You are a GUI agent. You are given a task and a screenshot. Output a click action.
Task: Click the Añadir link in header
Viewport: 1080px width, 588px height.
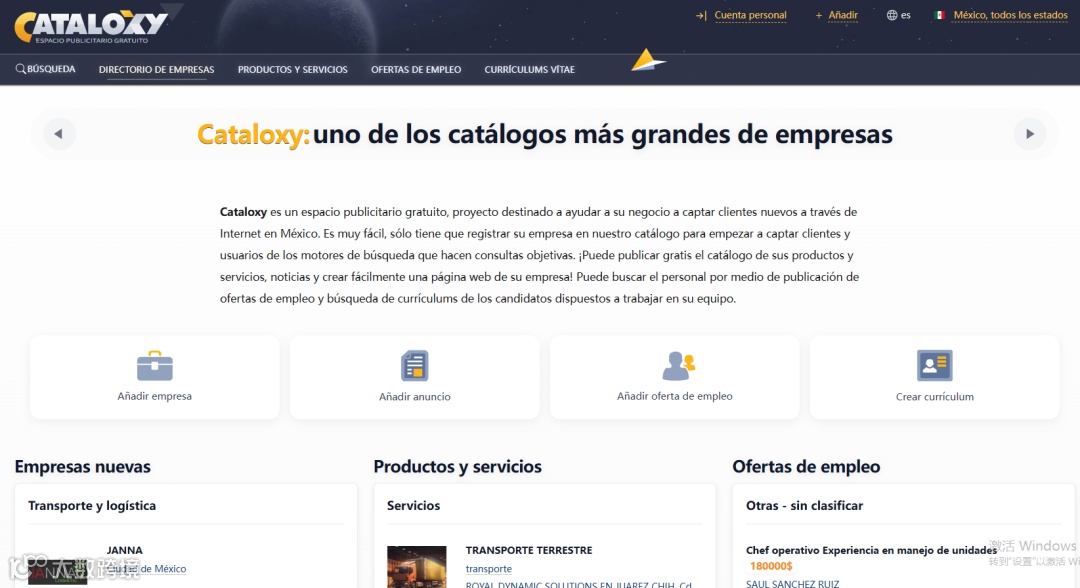tap(843, 15)
